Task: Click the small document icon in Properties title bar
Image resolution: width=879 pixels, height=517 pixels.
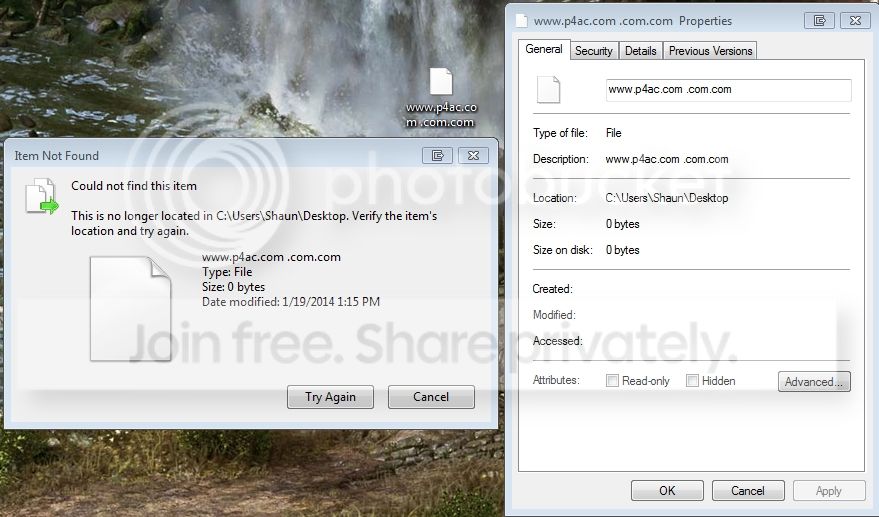Action: [522, 21]
